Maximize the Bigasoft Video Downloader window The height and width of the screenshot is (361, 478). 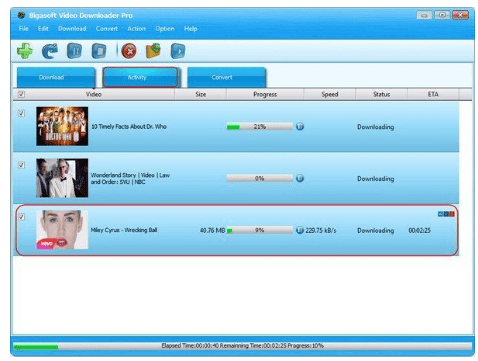click(x=442, y=15)
